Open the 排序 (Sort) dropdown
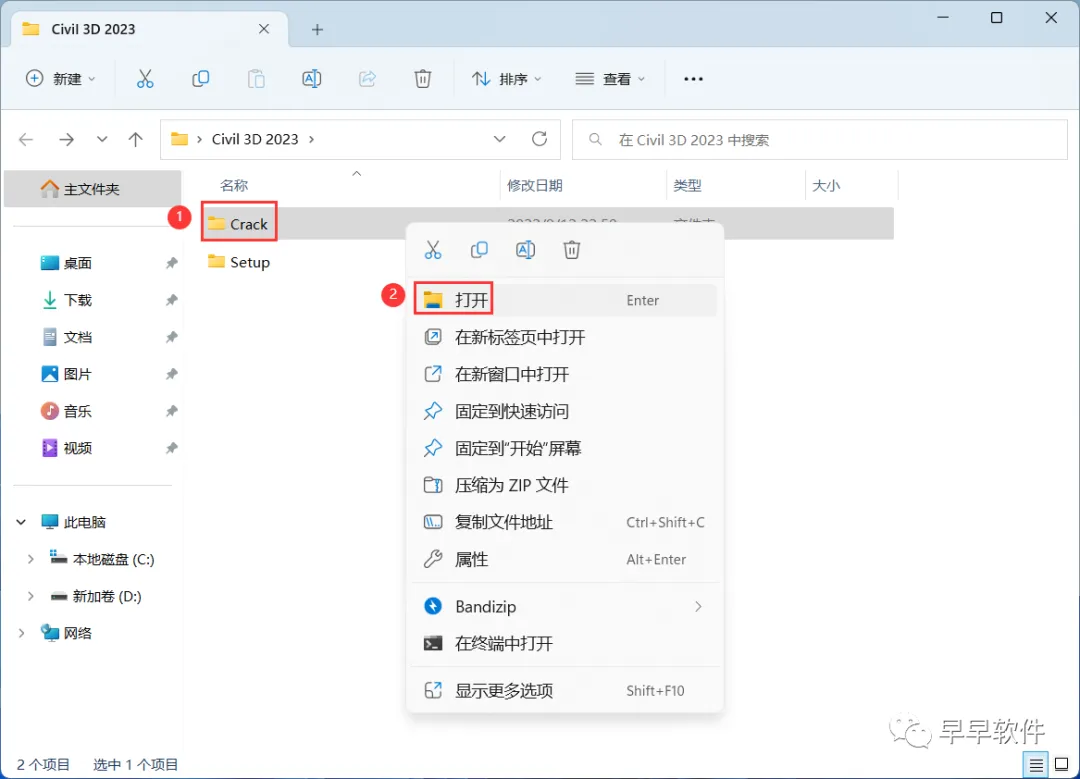Image resolution: width=1080 pixels, height=779 pixels. tap(506, 79)
